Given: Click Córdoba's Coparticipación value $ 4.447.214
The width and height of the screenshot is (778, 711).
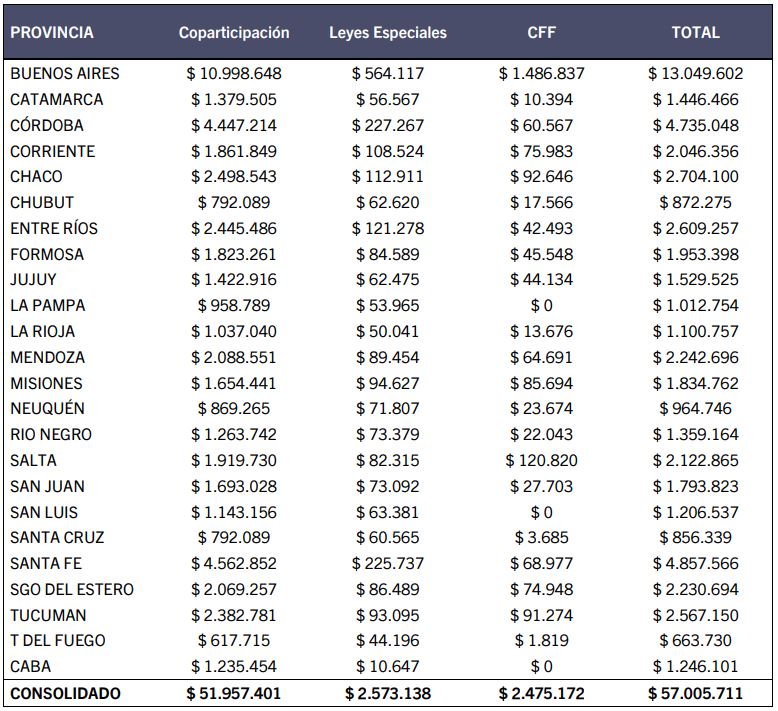Looking at the screenshot, I should click(234, 125).
